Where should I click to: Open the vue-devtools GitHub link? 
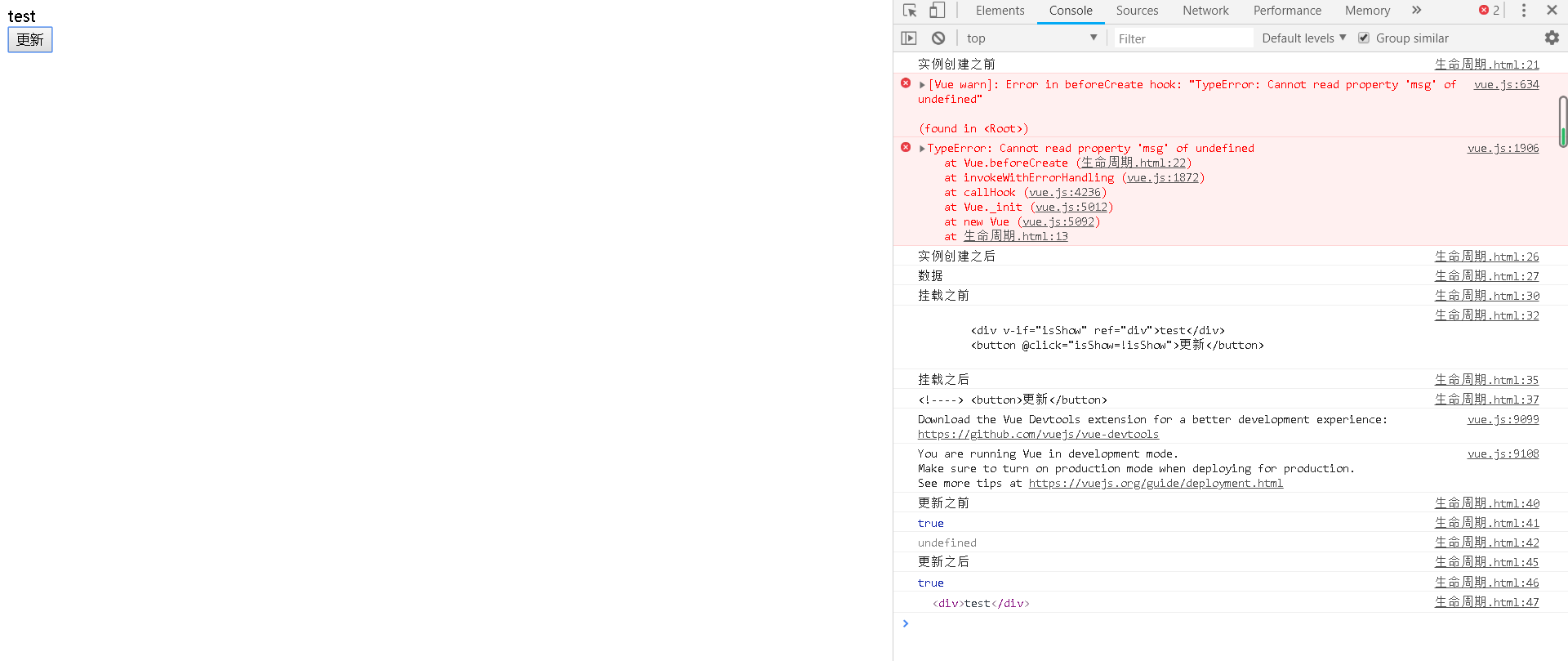click(x=1038, y=435)
